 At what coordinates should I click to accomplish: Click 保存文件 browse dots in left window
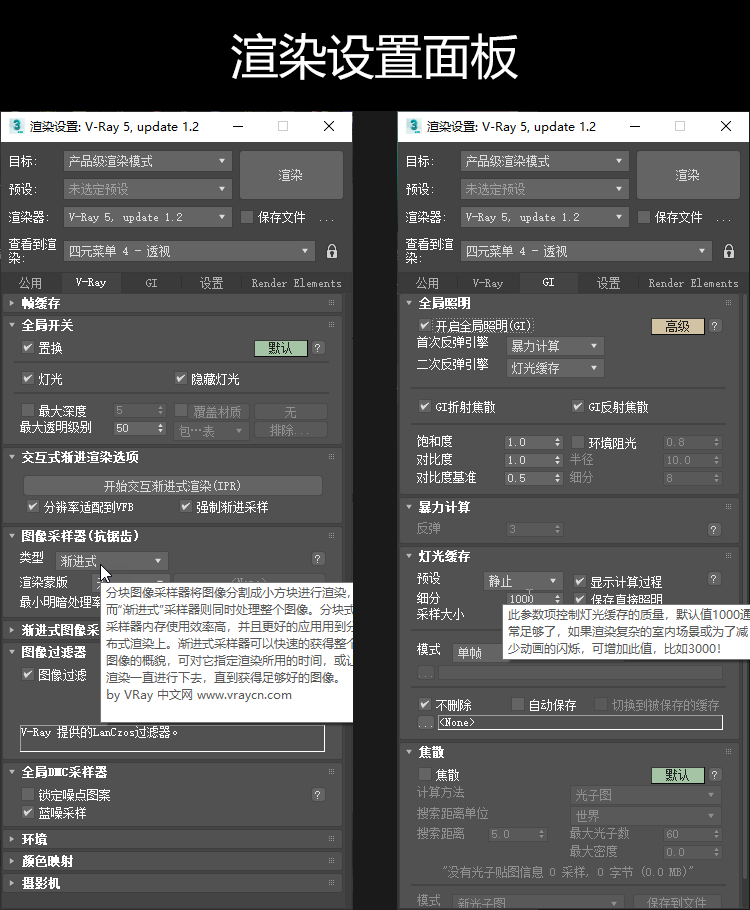(326, 219)
